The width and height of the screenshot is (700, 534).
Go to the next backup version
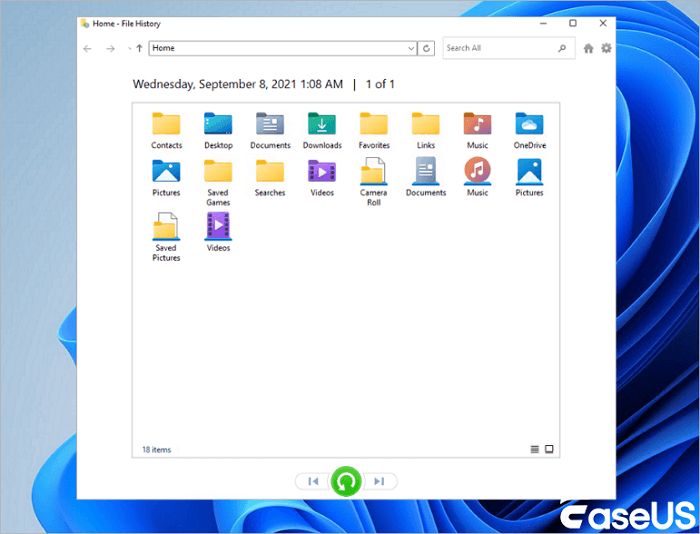pos(379,481)
